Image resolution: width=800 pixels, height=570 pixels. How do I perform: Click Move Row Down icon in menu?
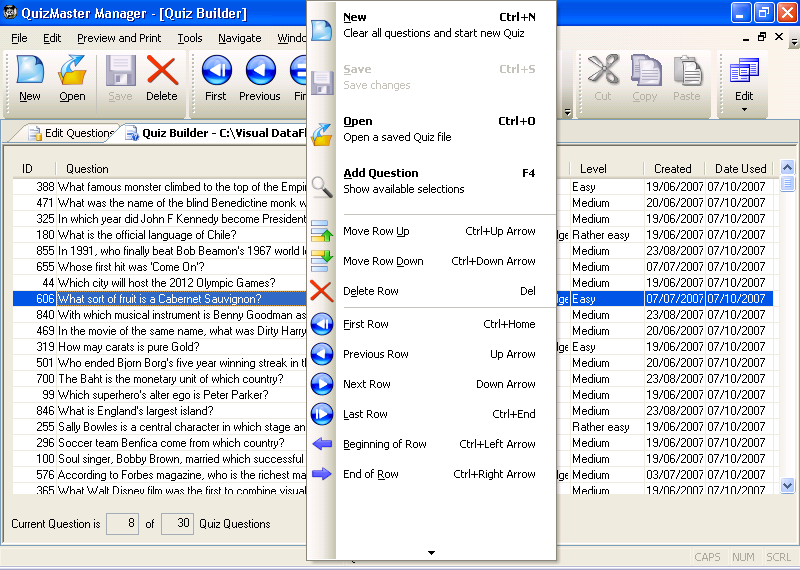coord(322,261)
